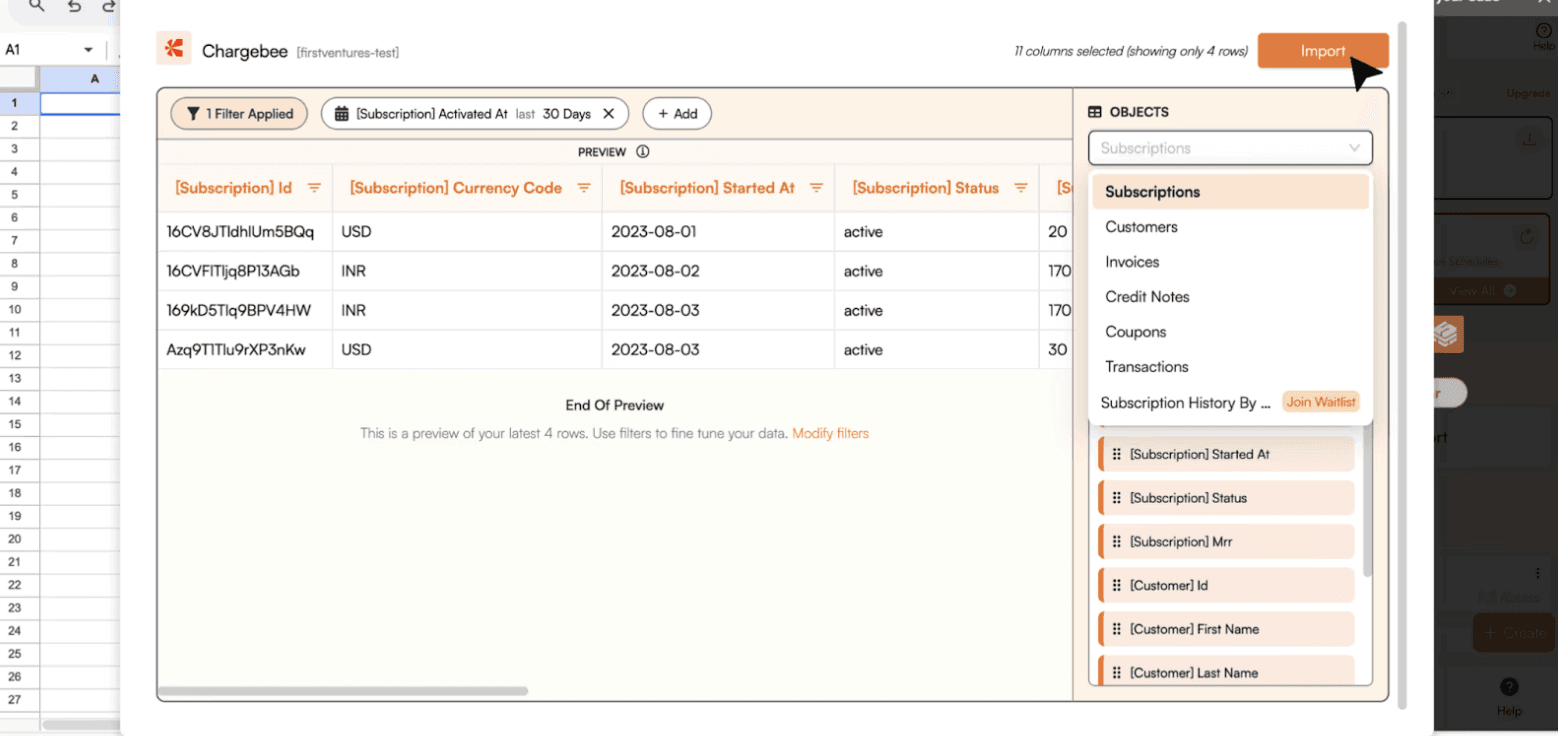Open the three-dot menu in sidebar
1558x736 pixels.
(x=1538, y=574)
